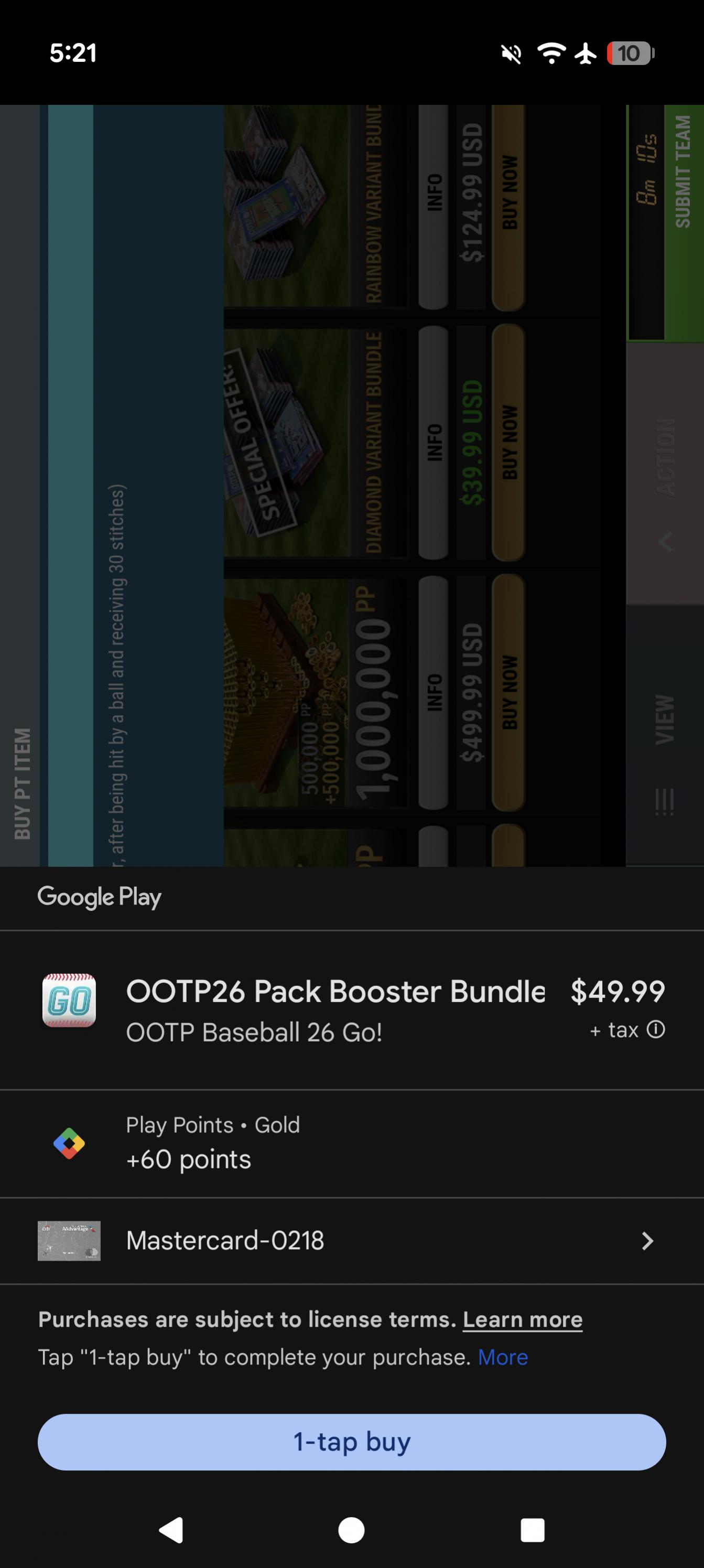This screenshot has width=704, height=1568.
Task: Tap the Play Points diamond icon
Action: [69, 1143]
